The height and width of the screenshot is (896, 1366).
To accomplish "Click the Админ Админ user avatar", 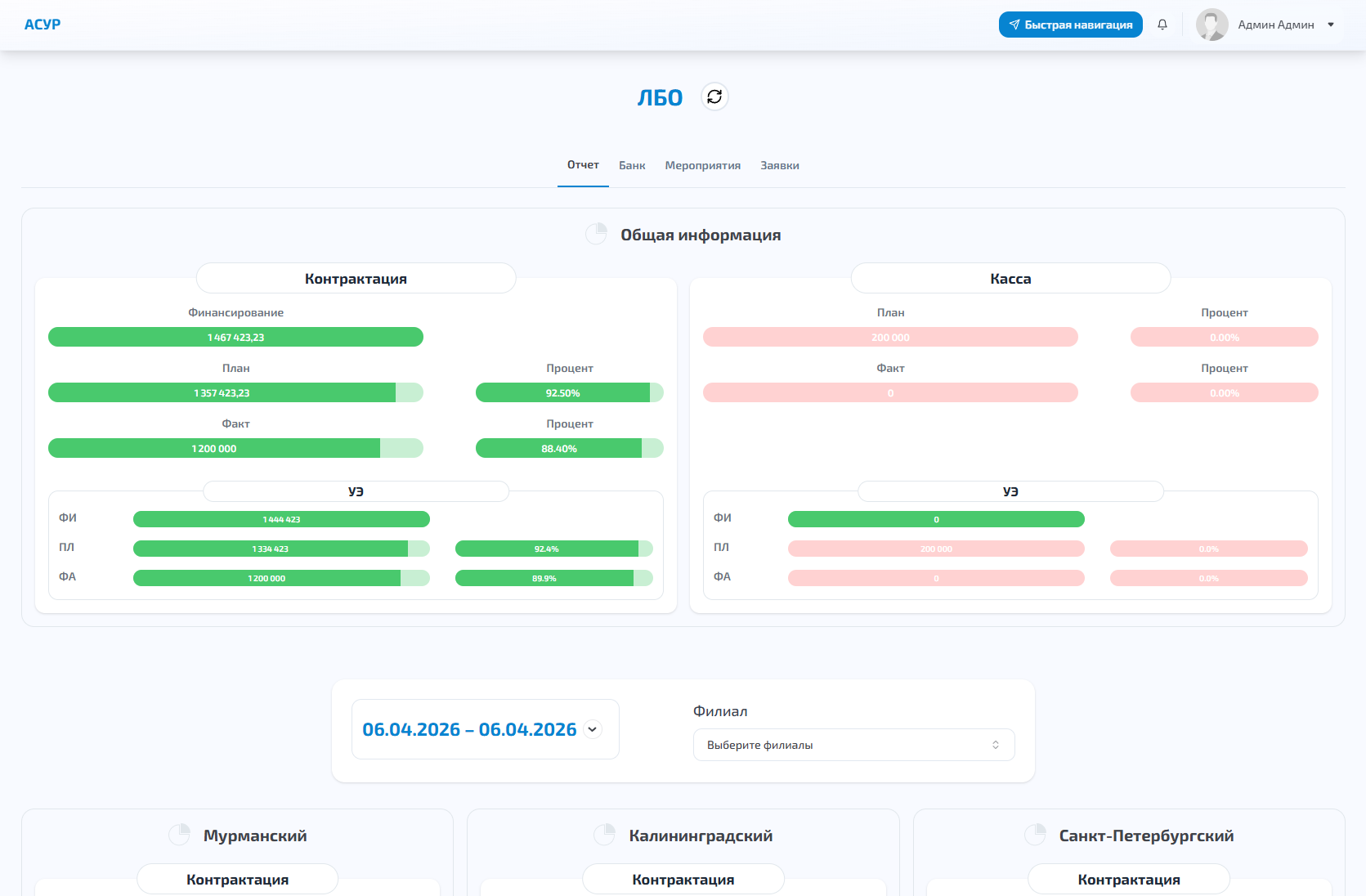I will point(1211,25).
